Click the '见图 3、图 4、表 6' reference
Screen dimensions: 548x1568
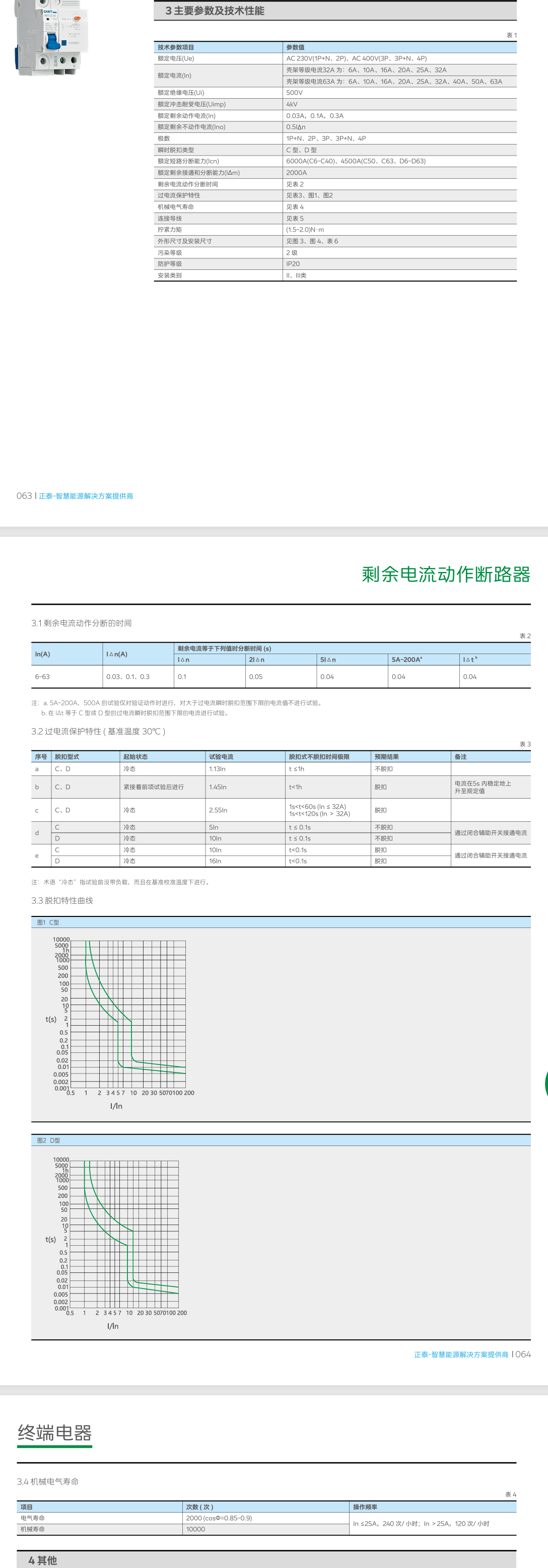point(312,241)
